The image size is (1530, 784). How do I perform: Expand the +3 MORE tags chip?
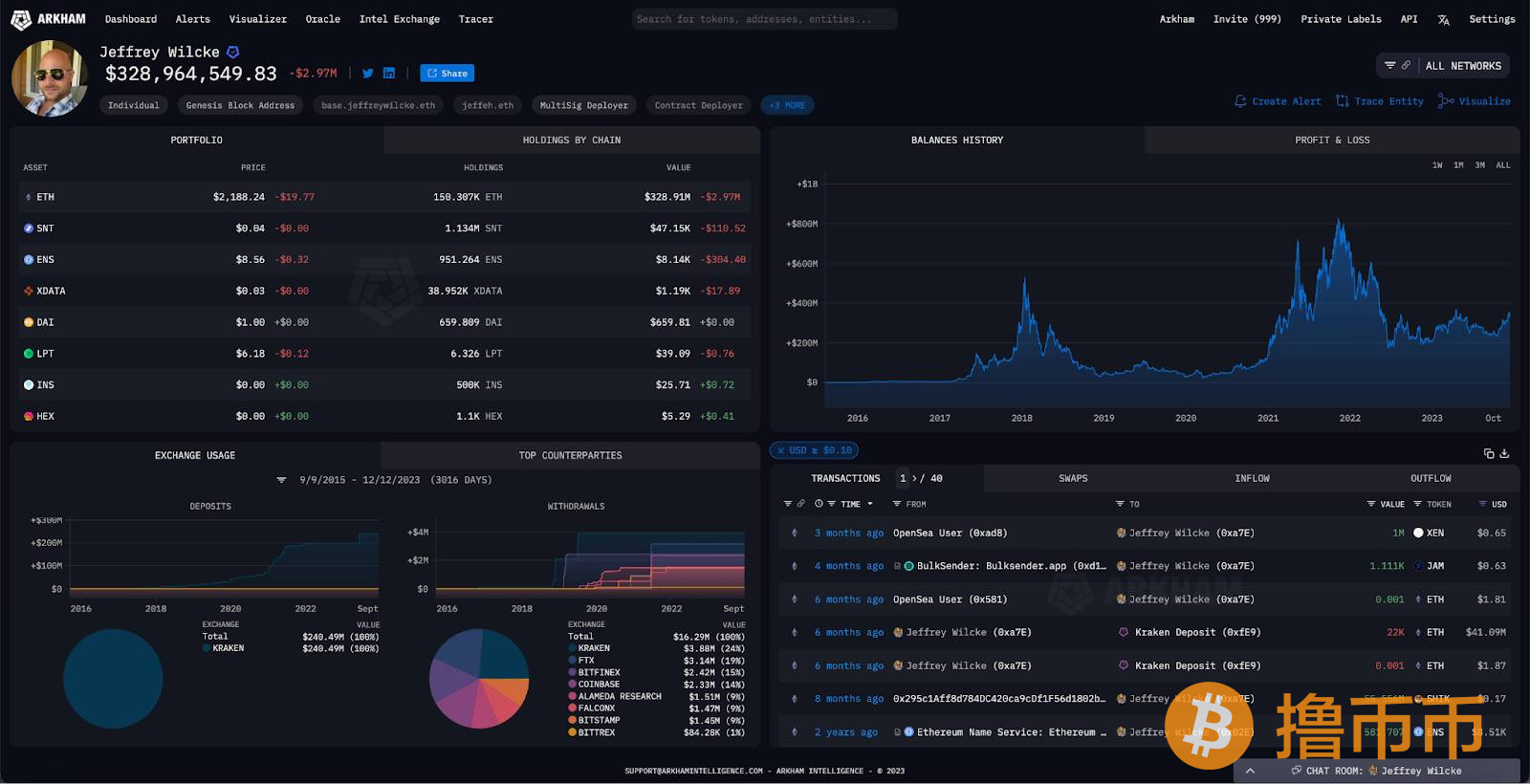coord(788,105)
